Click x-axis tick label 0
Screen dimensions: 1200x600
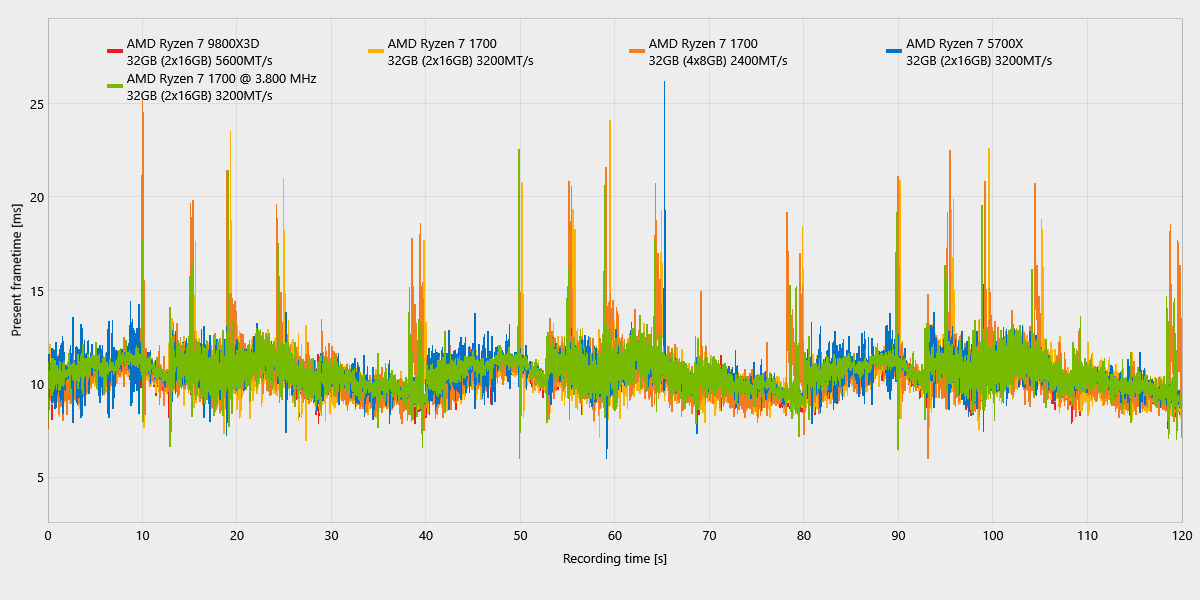(48, 536)
